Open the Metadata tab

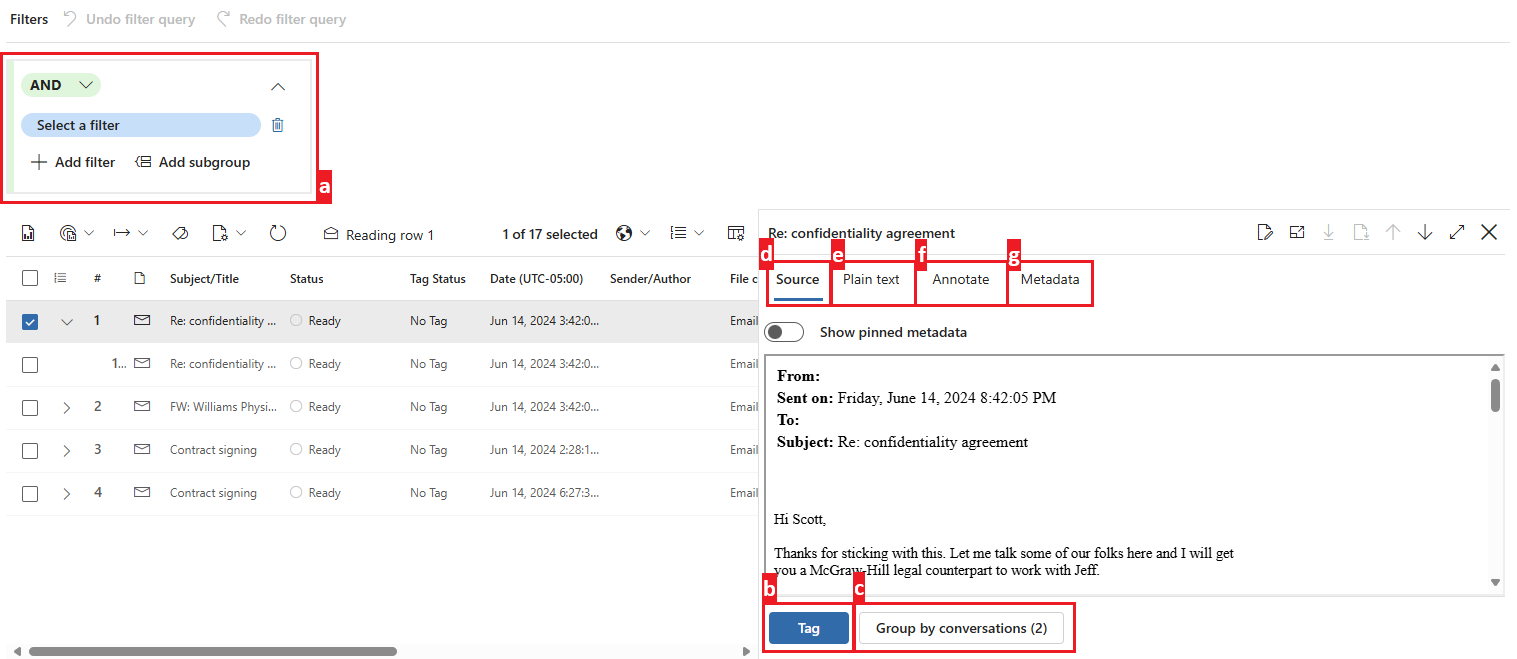[x=1048, y=280]
